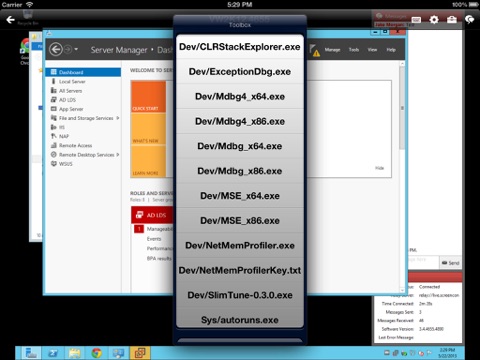
Task: Select AD LDS in the sidebar
Action: [x=83, y=100]
